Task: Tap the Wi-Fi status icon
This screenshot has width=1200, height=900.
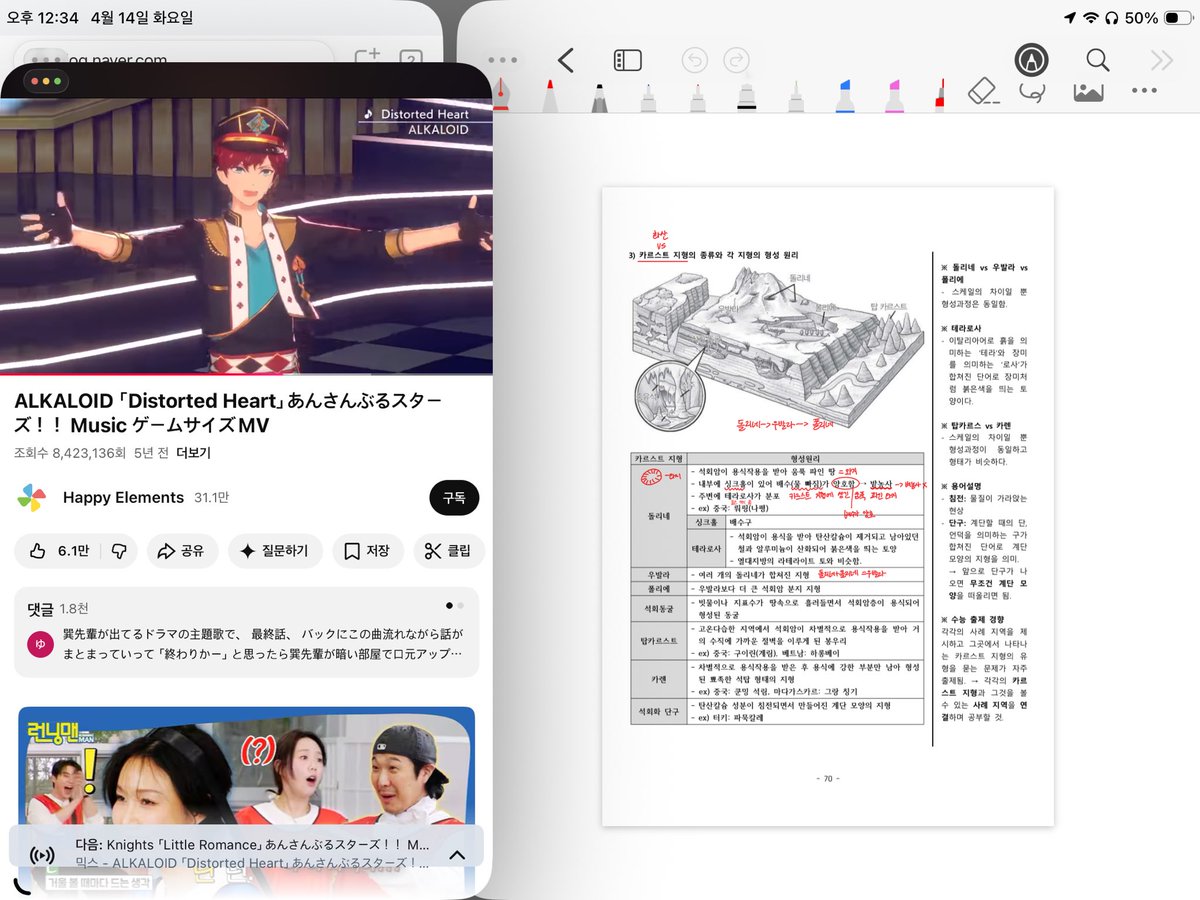Action: click(x=1091, y=18)
